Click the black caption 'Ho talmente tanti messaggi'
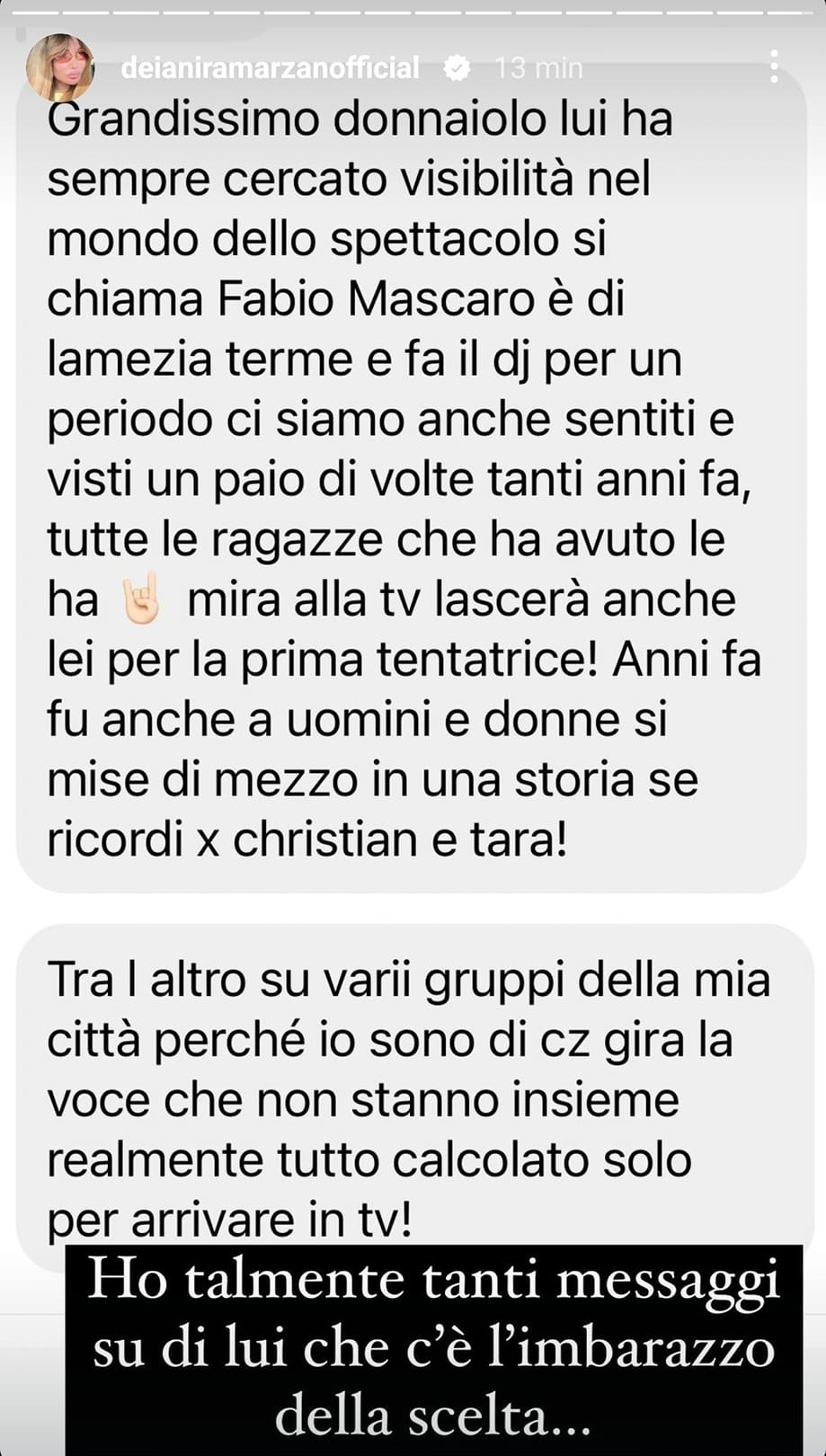Screen dimensions: 826x1456 point(434,1280)
